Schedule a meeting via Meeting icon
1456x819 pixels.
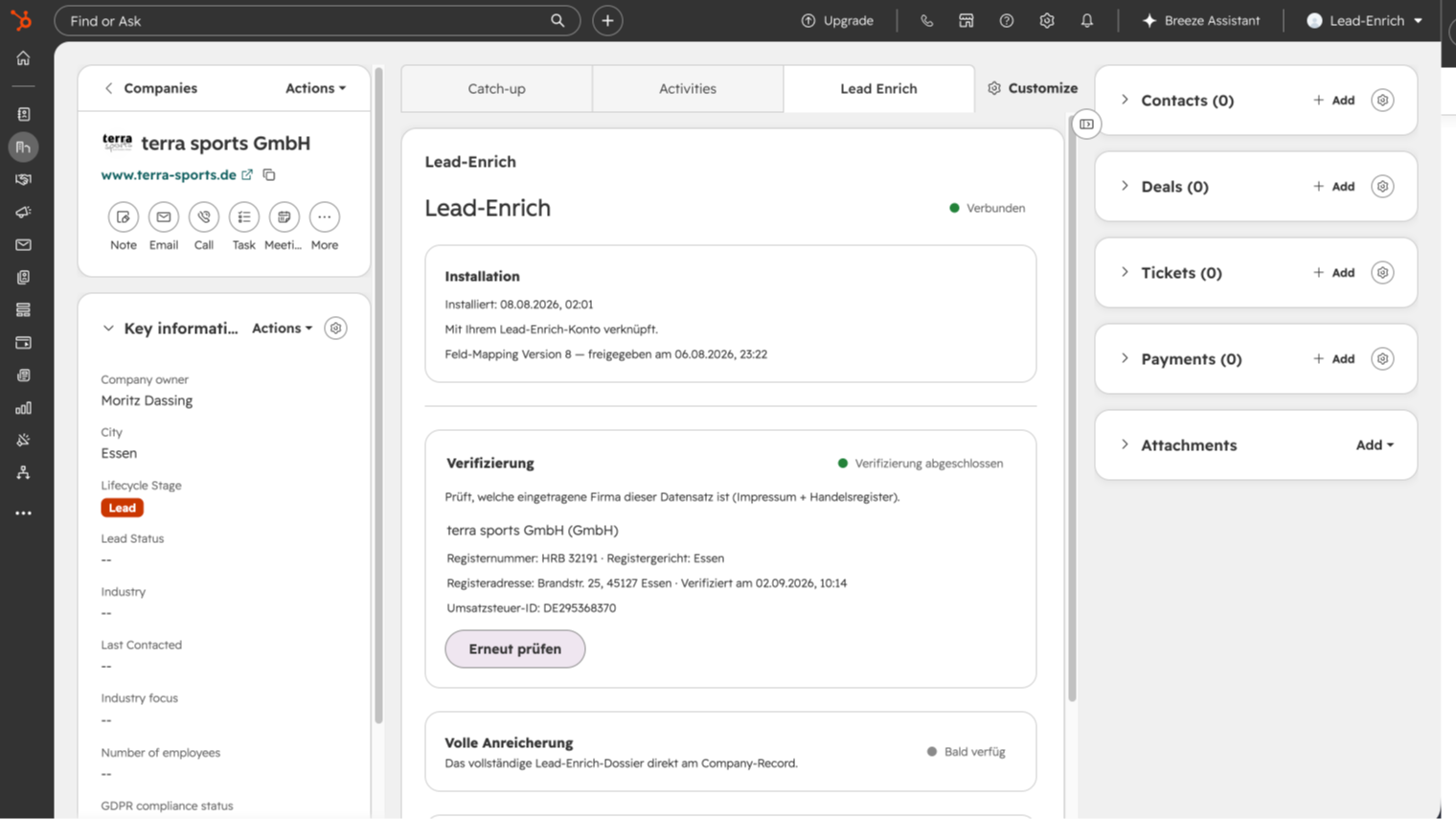[284, 217]
